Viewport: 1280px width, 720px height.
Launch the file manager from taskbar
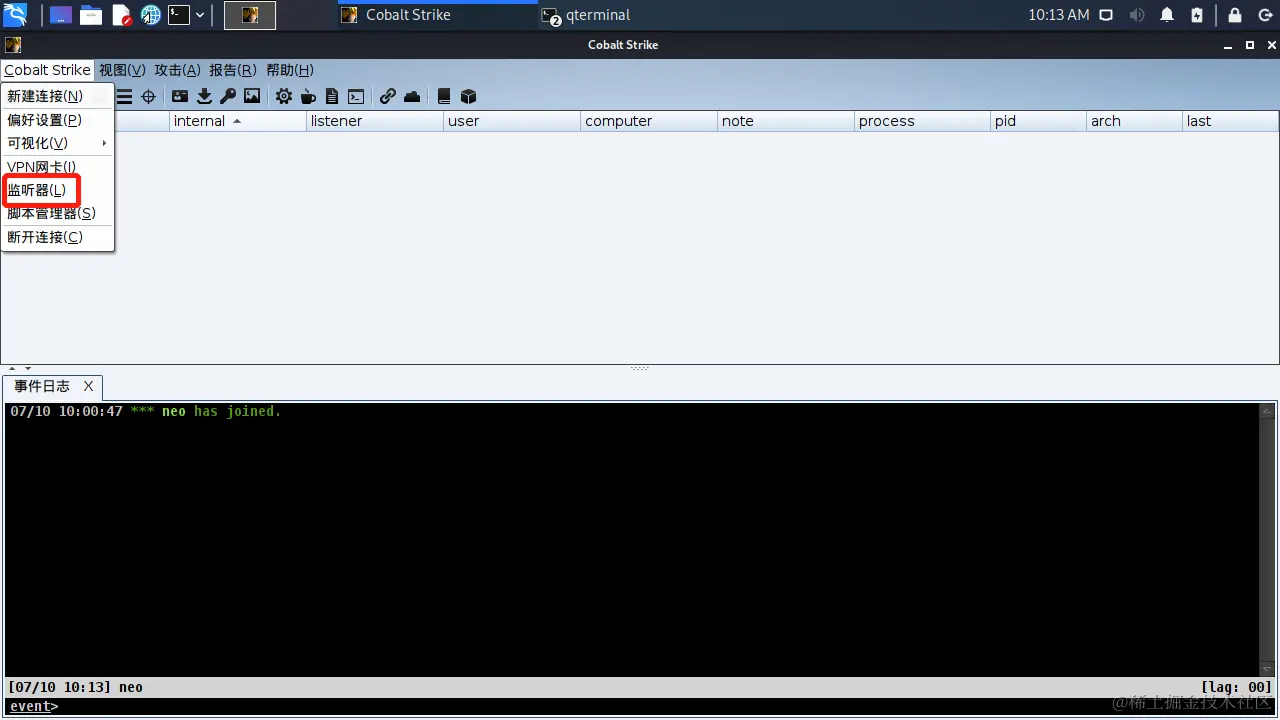pyautogui.click(x=91, y=15)
